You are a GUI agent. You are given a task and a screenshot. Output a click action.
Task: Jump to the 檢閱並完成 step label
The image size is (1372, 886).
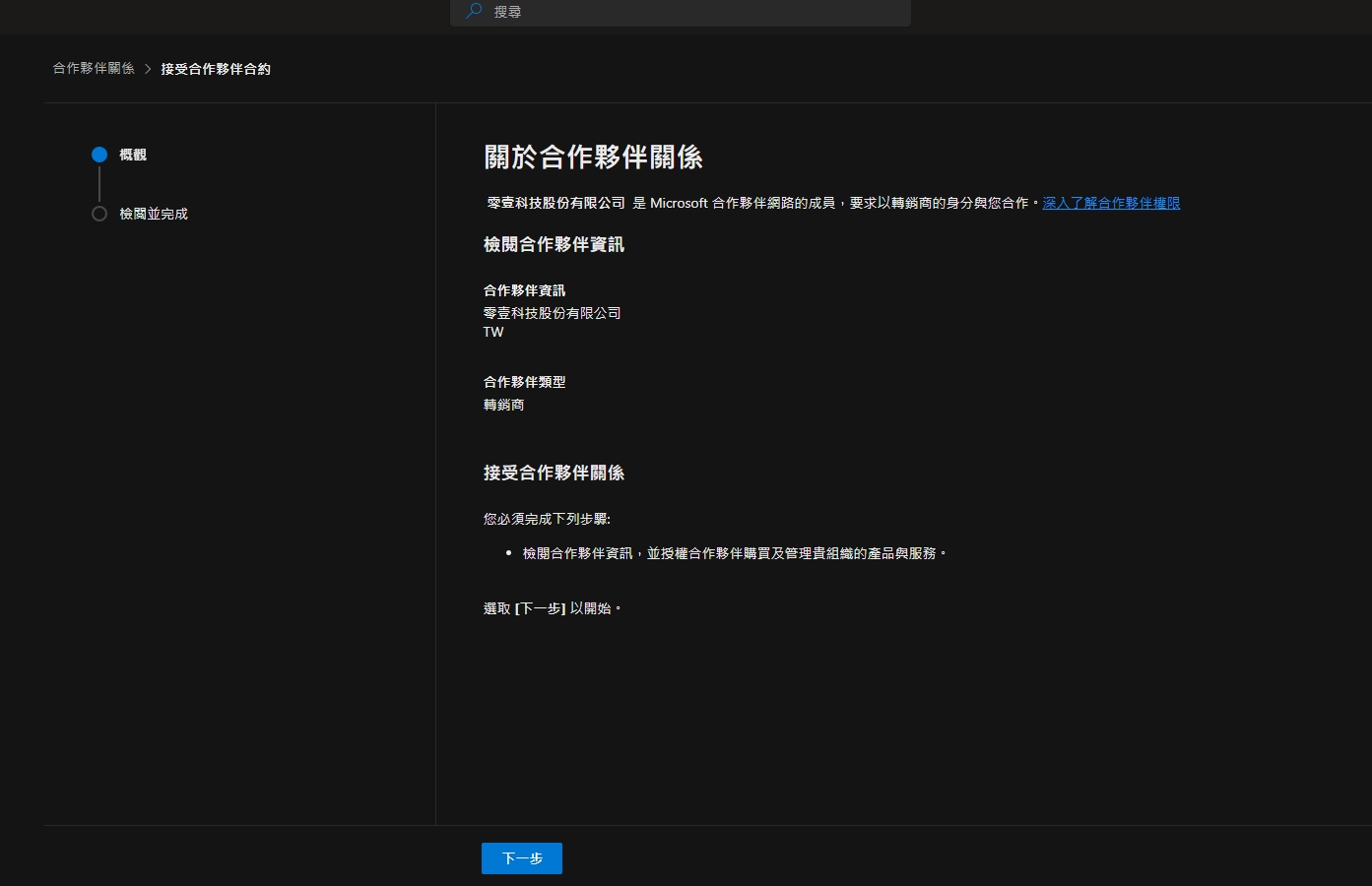coord(154,214)
